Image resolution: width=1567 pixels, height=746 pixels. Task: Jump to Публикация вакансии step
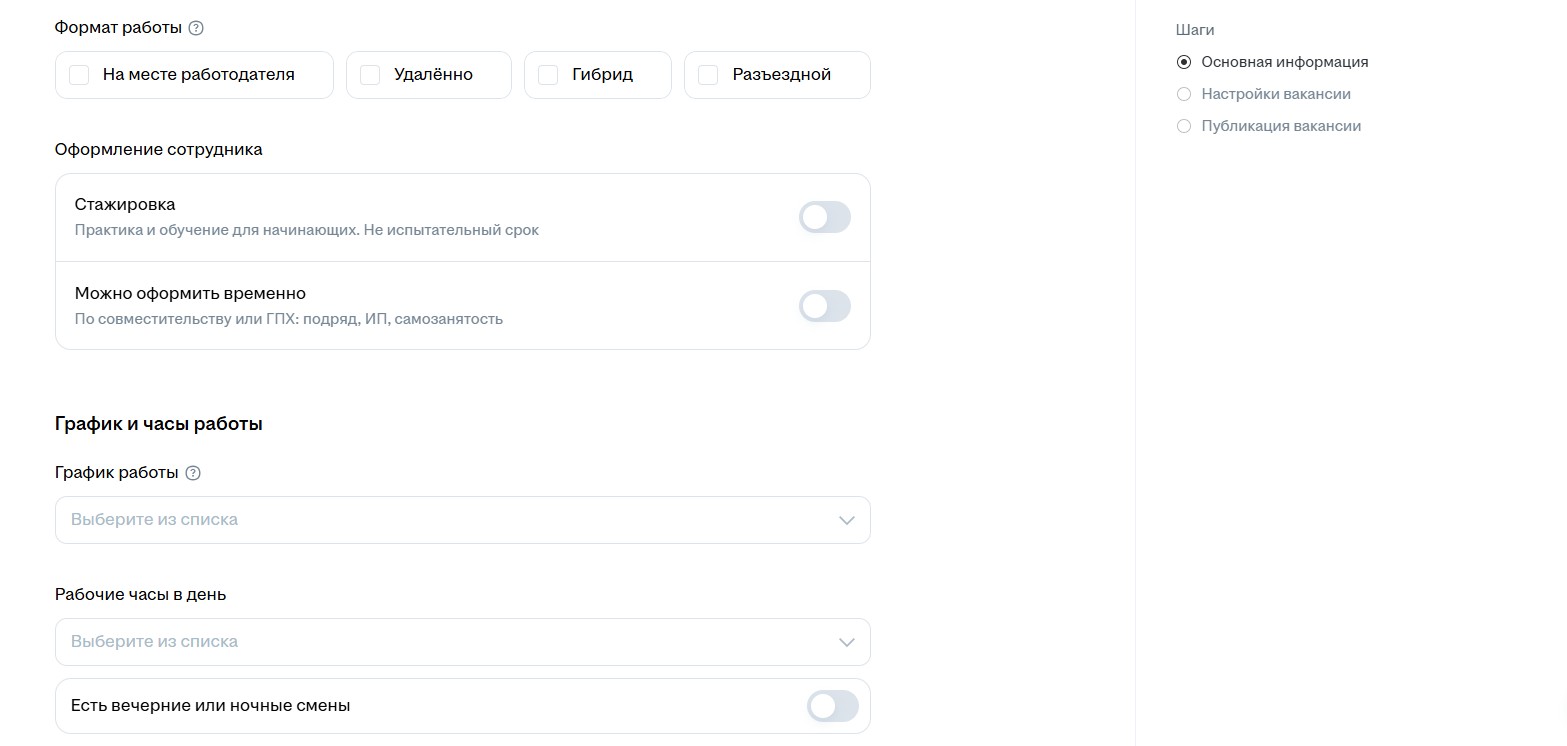[1184, 126]
